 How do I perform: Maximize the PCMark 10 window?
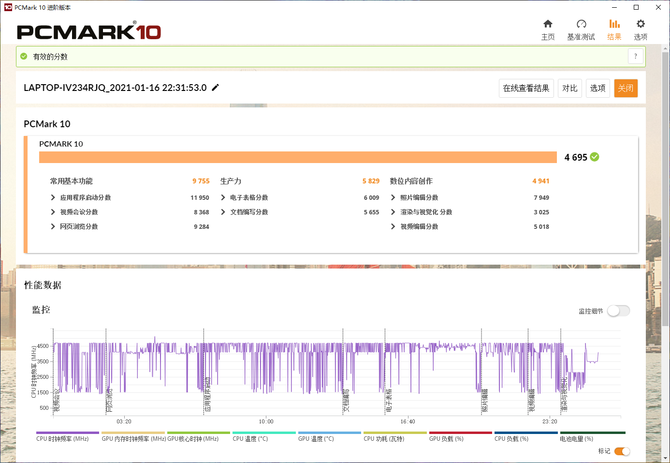(636, 7)
